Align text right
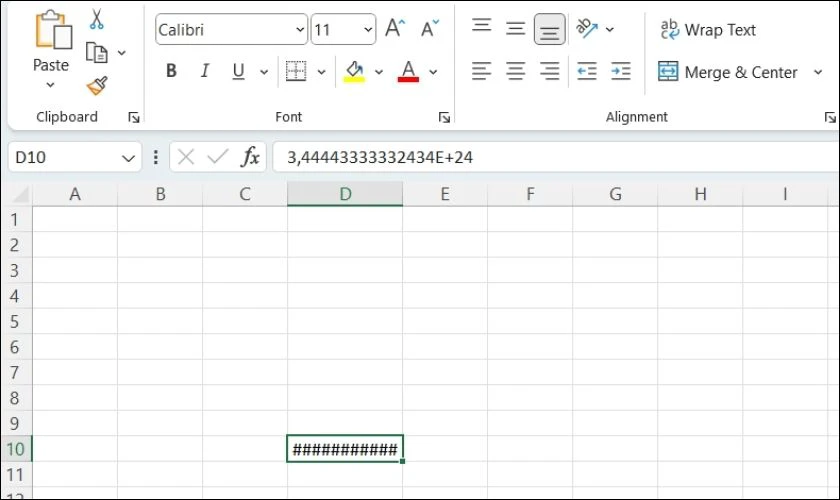This screenshot has height=500, width=840. pos(550,71)
